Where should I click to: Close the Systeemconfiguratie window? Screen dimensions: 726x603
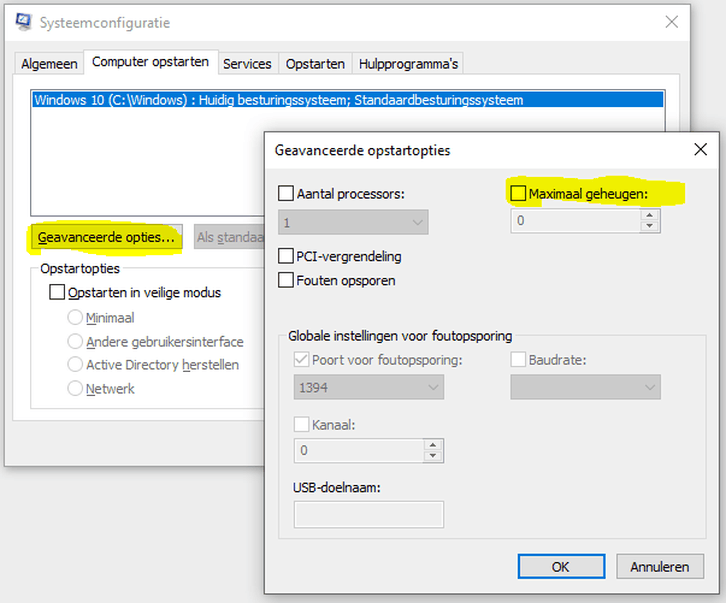point(671,22)
